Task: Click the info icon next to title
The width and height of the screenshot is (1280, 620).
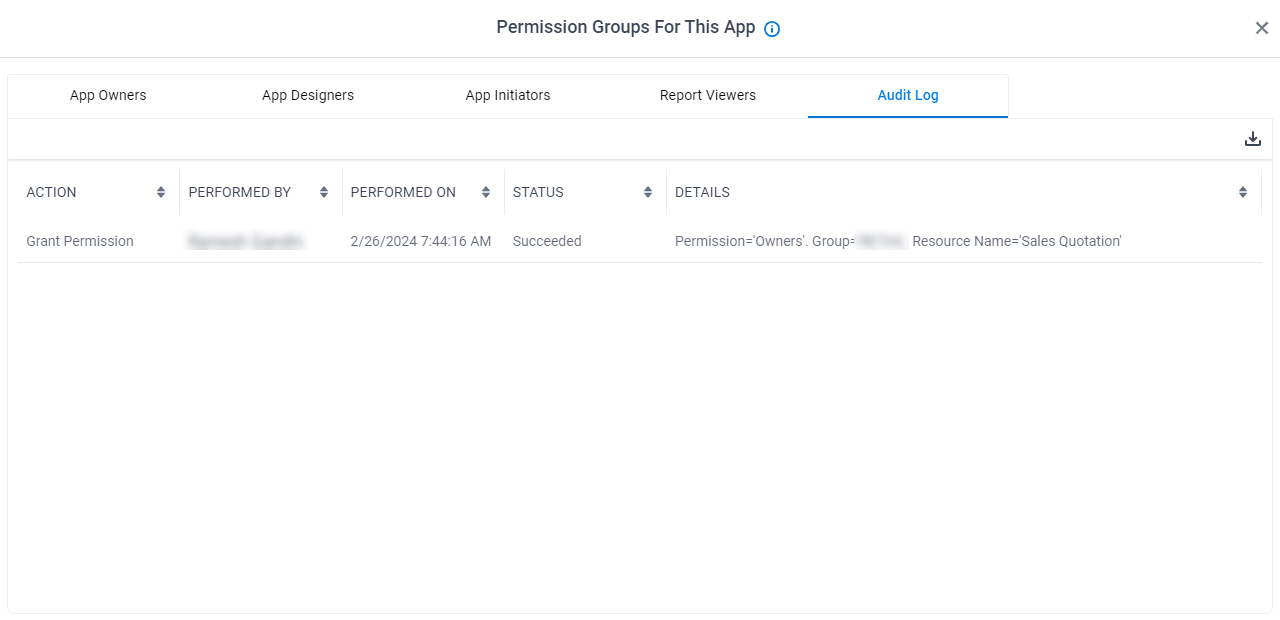Action: [x=772, y=29]
